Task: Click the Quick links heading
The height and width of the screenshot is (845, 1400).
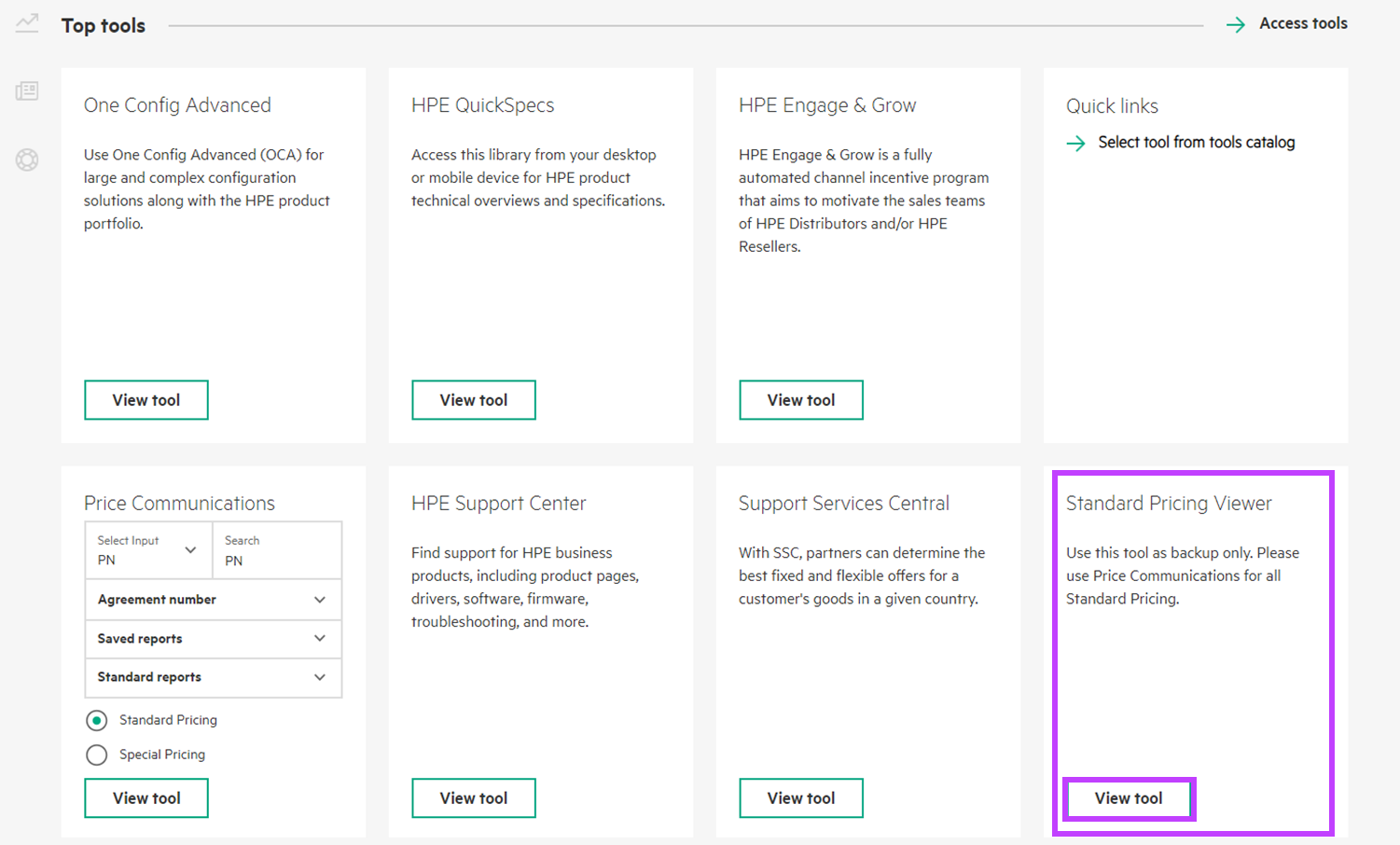Action: tap(1112, 106)
